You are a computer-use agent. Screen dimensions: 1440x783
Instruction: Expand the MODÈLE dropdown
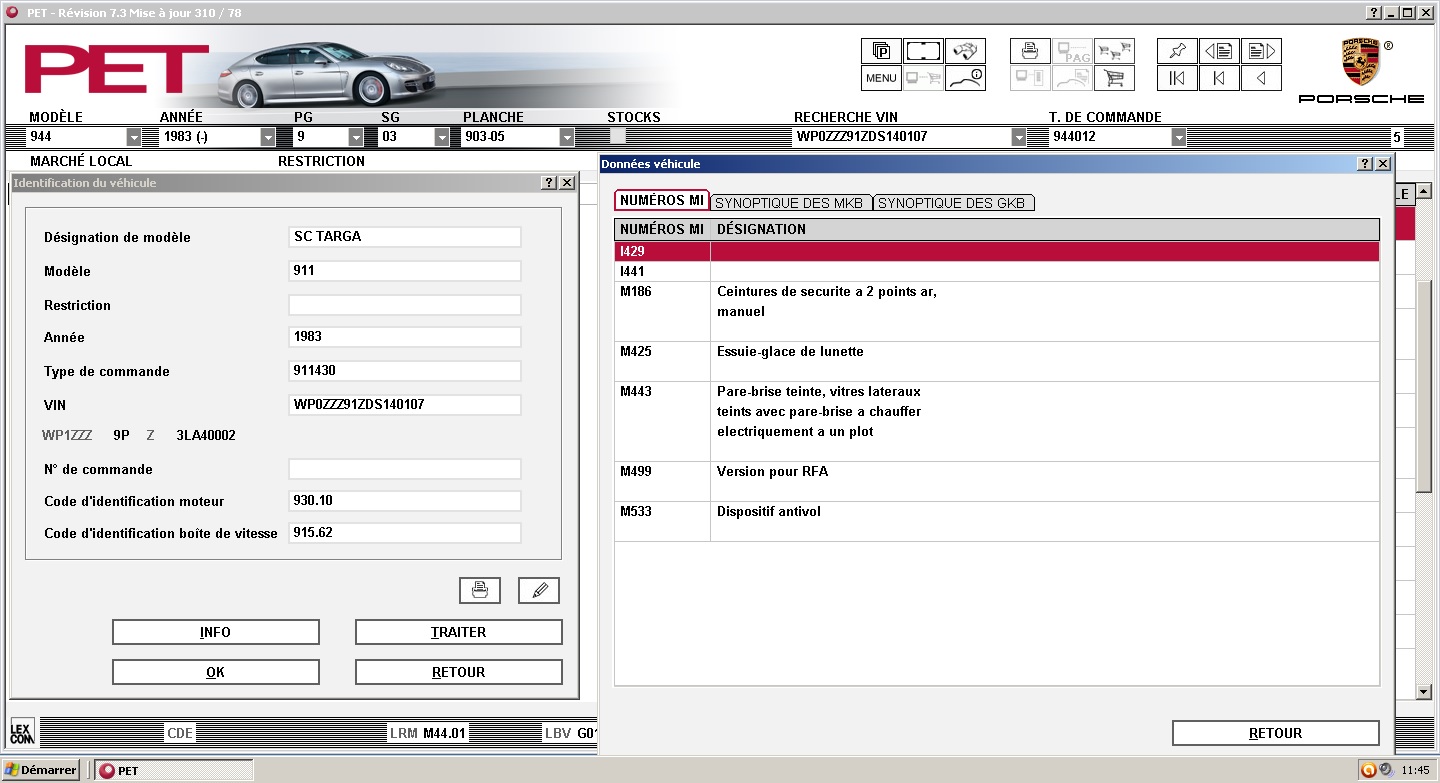[134, 137]
